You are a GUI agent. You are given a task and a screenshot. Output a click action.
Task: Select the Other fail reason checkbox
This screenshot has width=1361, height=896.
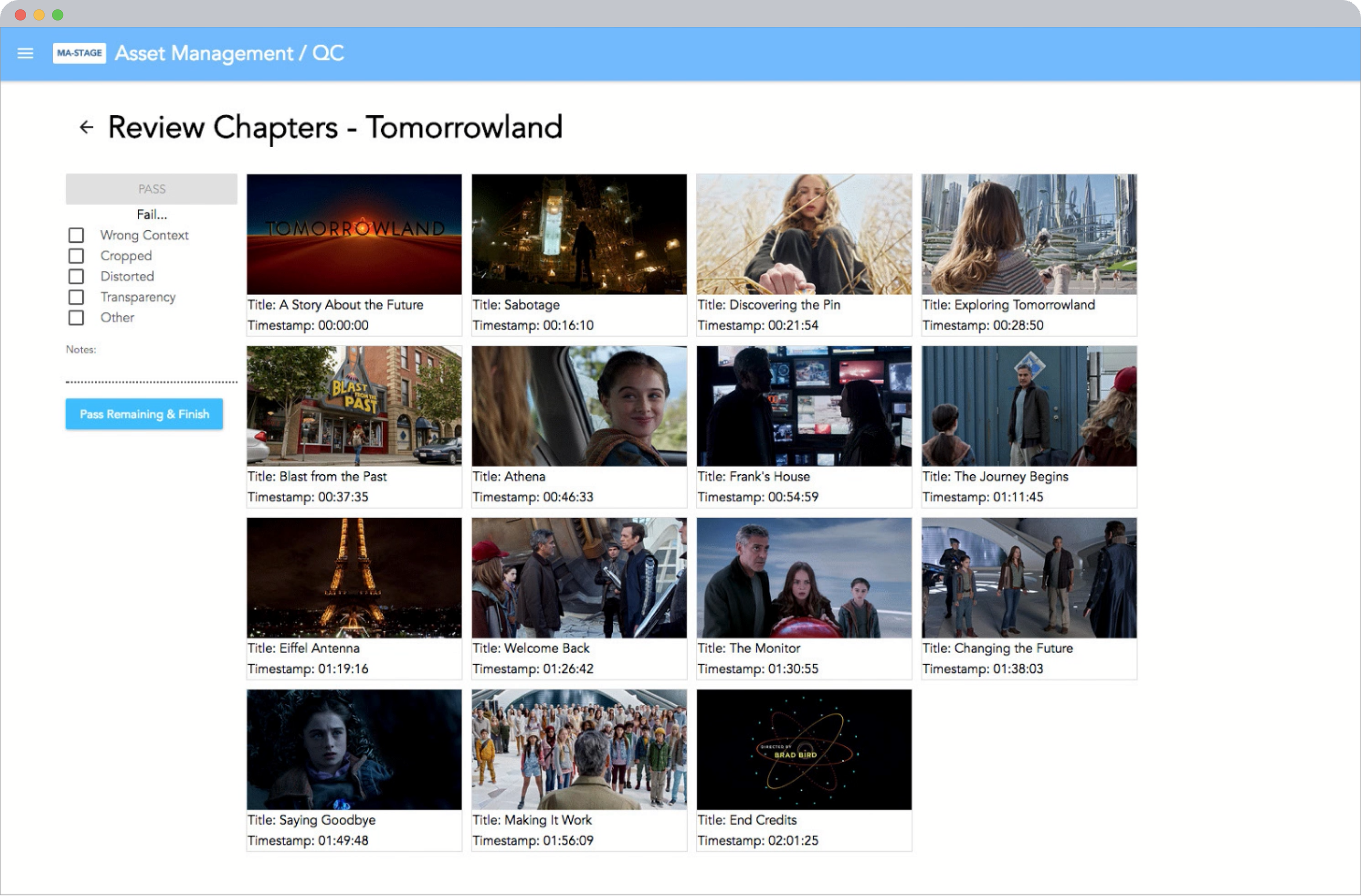click(x=76, y=317)
